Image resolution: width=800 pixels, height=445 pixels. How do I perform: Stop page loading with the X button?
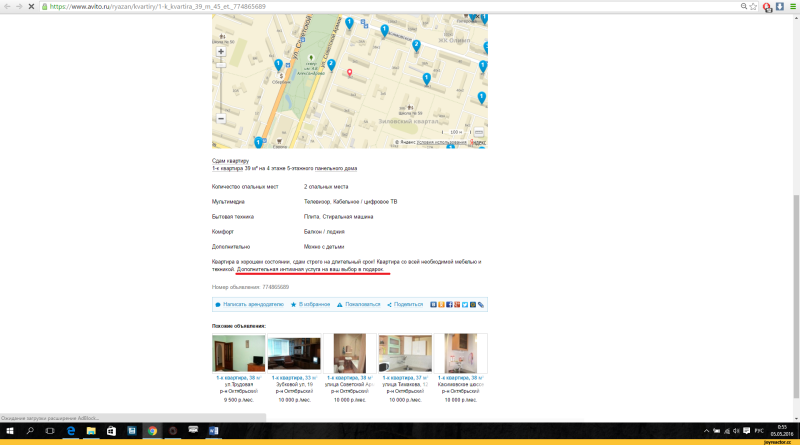[x=32, y=6]
